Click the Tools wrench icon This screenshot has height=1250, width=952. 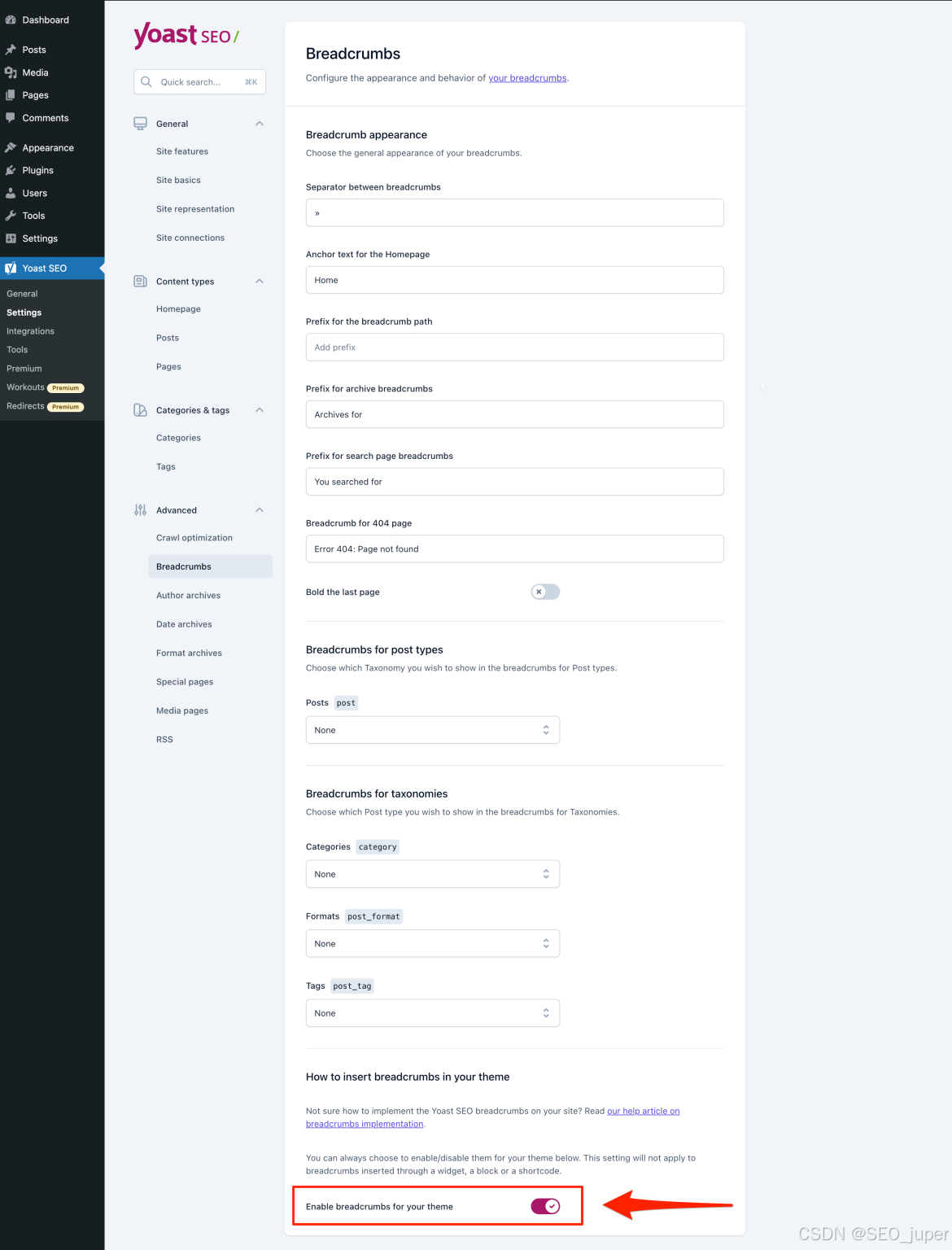pyautogui.click(x=11, y=216)
